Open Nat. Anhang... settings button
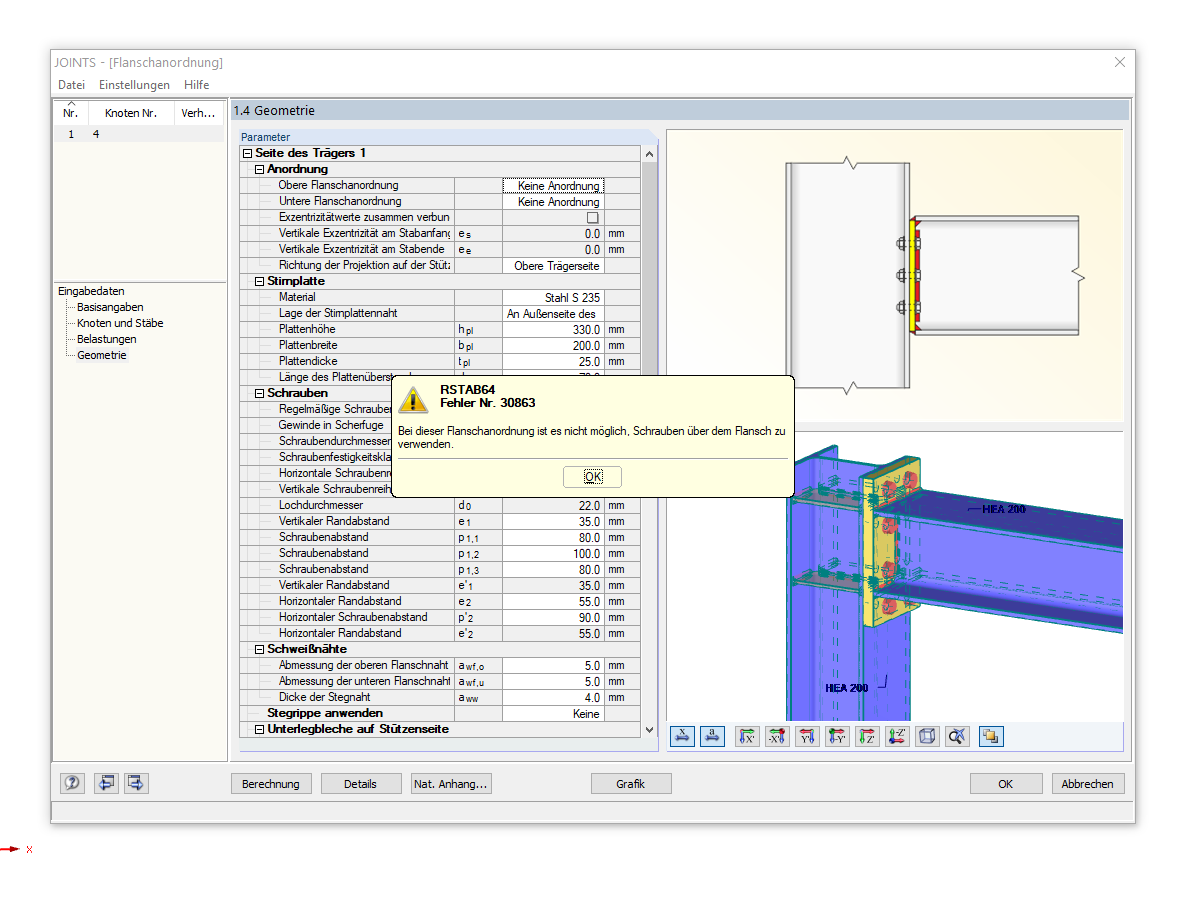 pyautogui.click(x=450, y=784)
